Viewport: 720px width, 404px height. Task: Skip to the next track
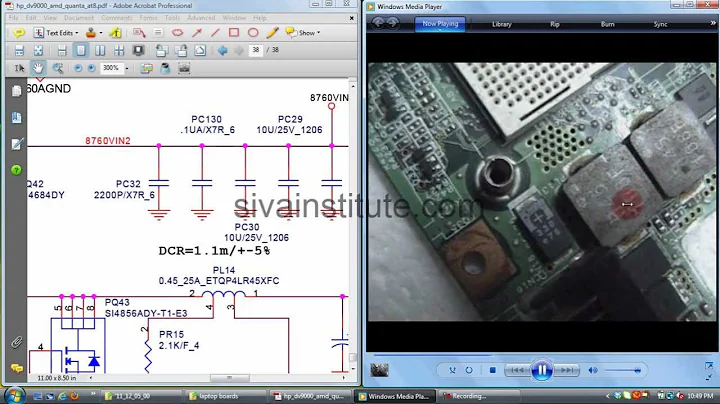(x=566, y=370)
